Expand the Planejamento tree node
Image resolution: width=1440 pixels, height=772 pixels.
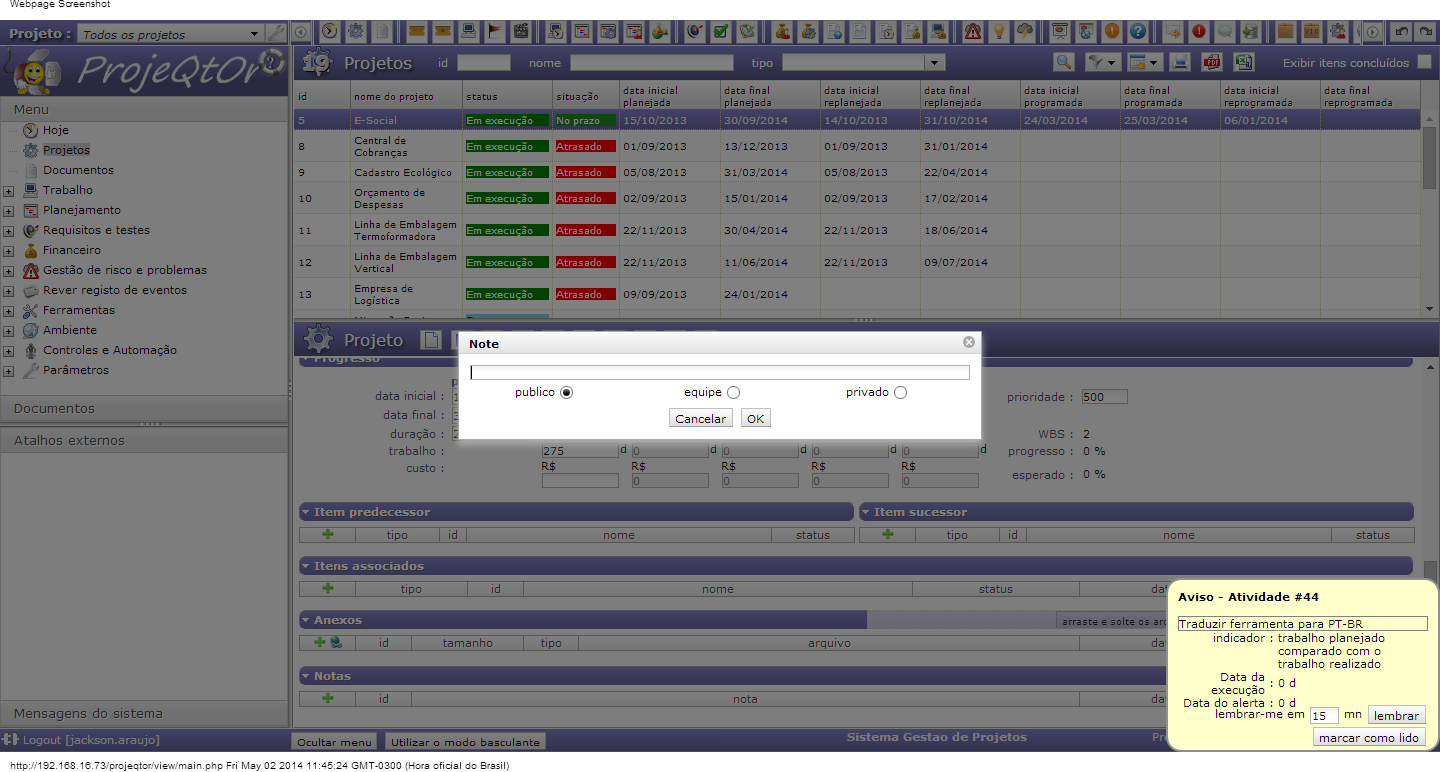pos(8,211)
